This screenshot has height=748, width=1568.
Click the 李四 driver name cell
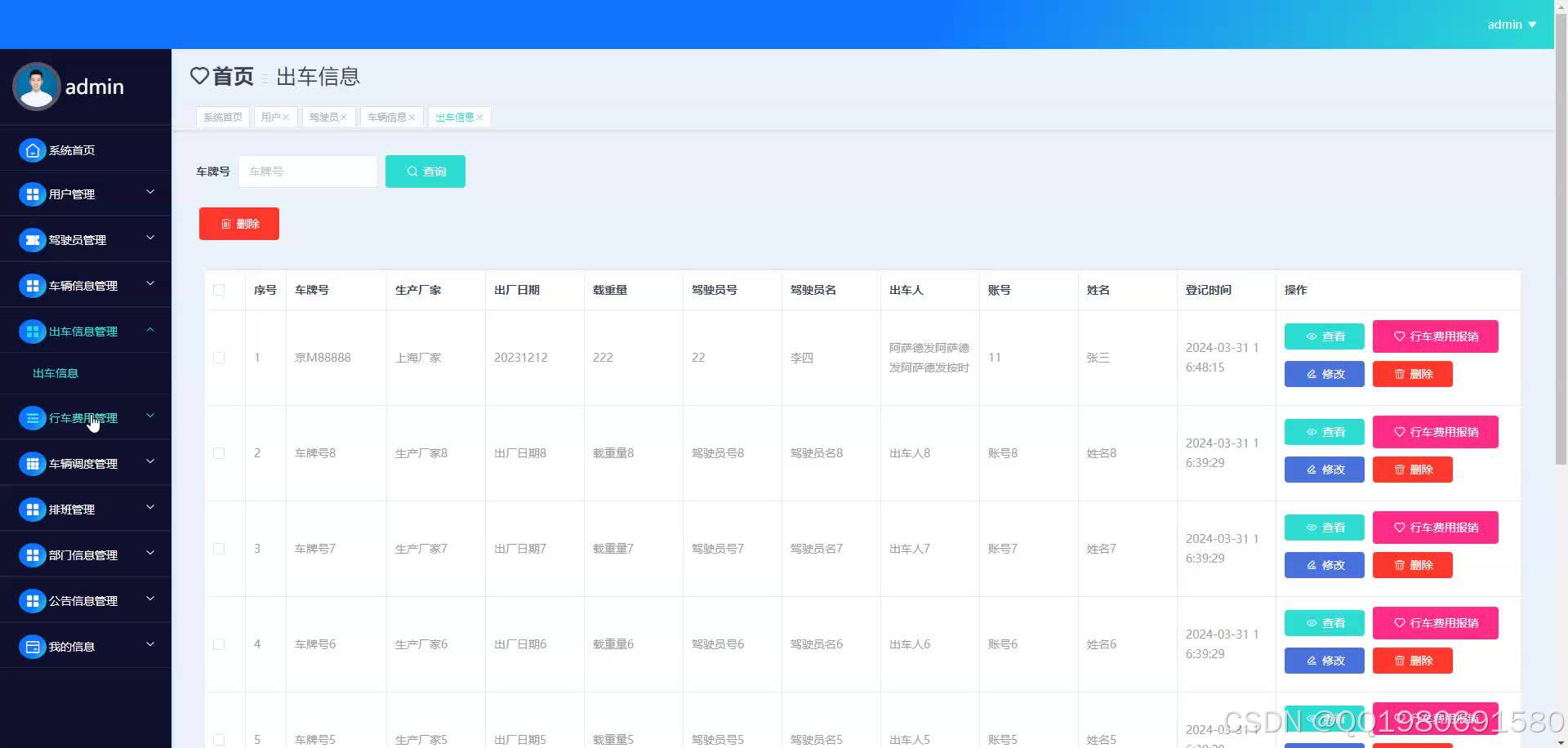[802, 358]
